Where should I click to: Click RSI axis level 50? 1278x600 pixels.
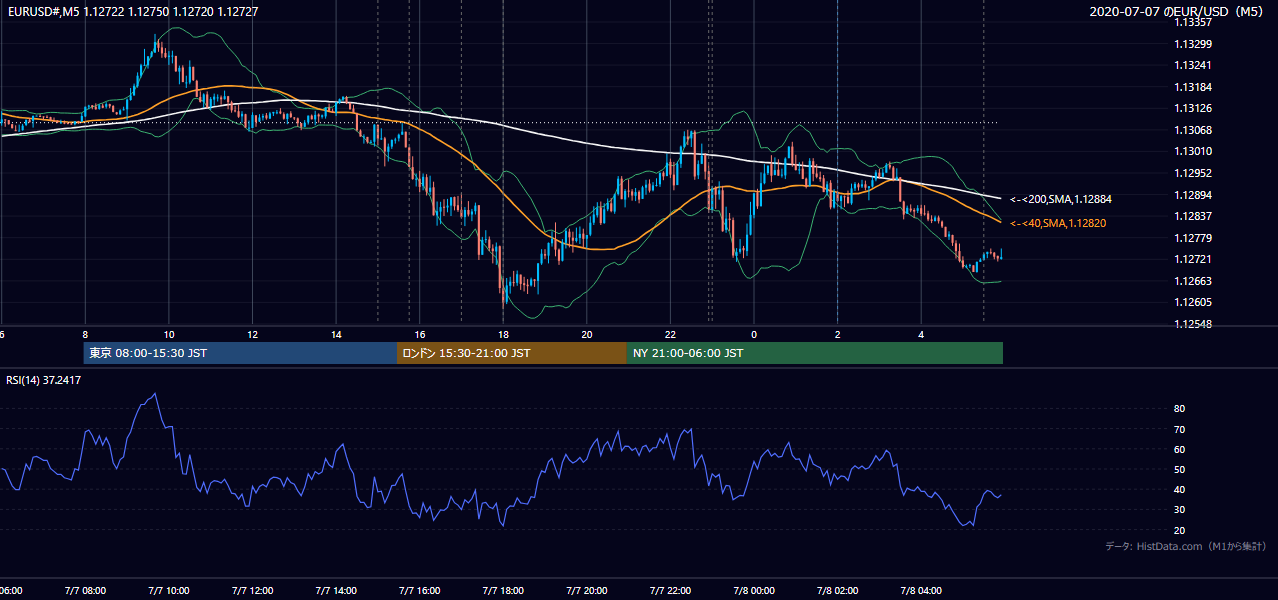[x=1179, y=469]
